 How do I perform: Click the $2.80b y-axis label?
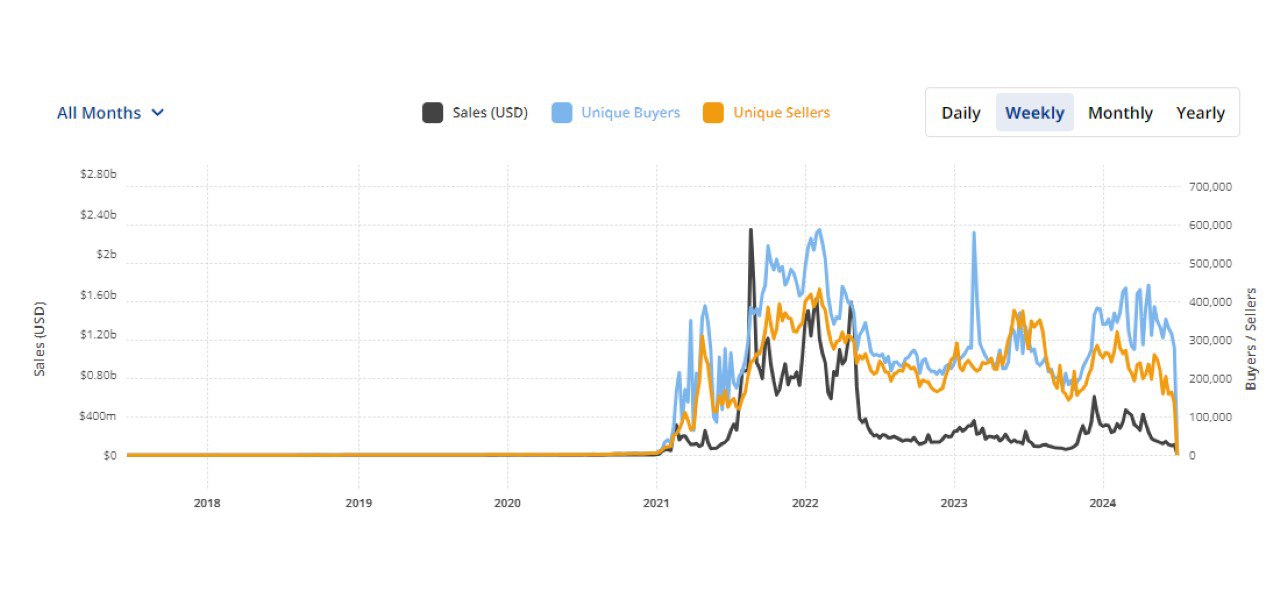pyautogui.click(x=98, y=174)
